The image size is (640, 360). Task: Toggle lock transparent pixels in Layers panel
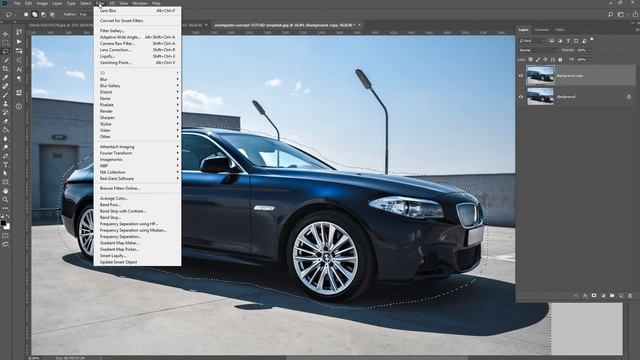pyautogui.click(x=530, y=60)
